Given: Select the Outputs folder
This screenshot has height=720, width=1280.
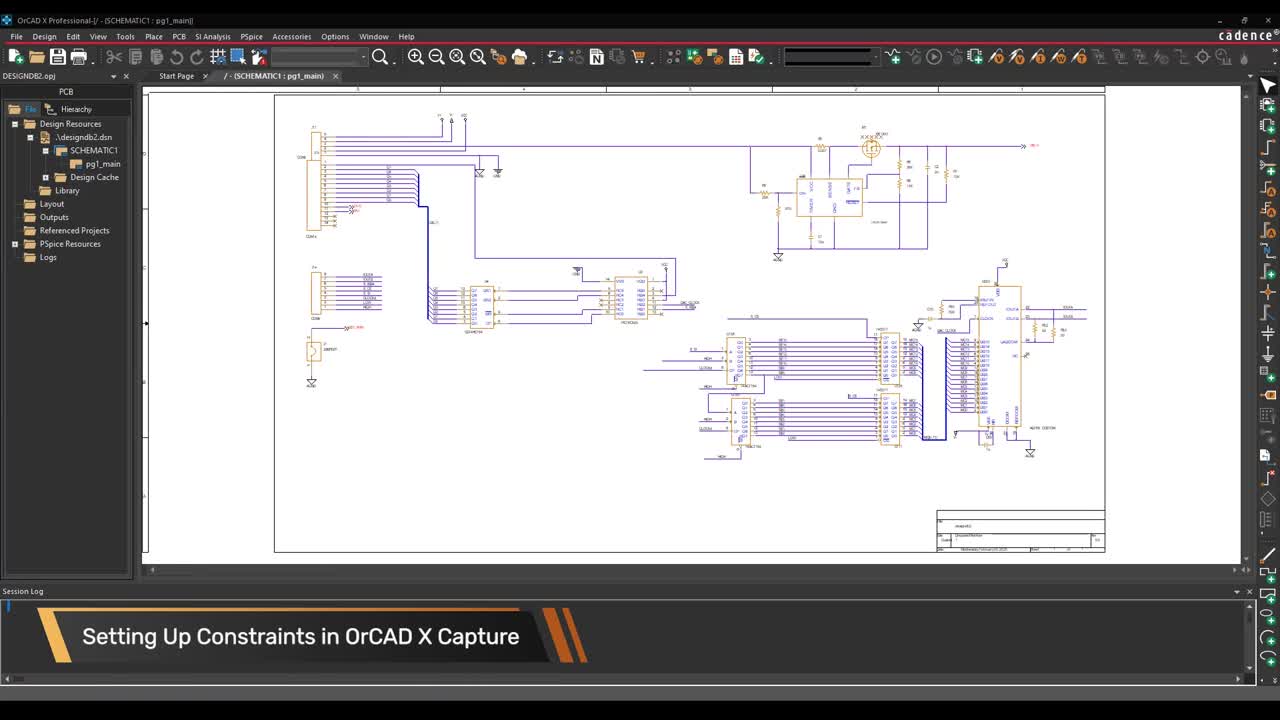Looking at the screenshot, I should [x=54, y=217].
